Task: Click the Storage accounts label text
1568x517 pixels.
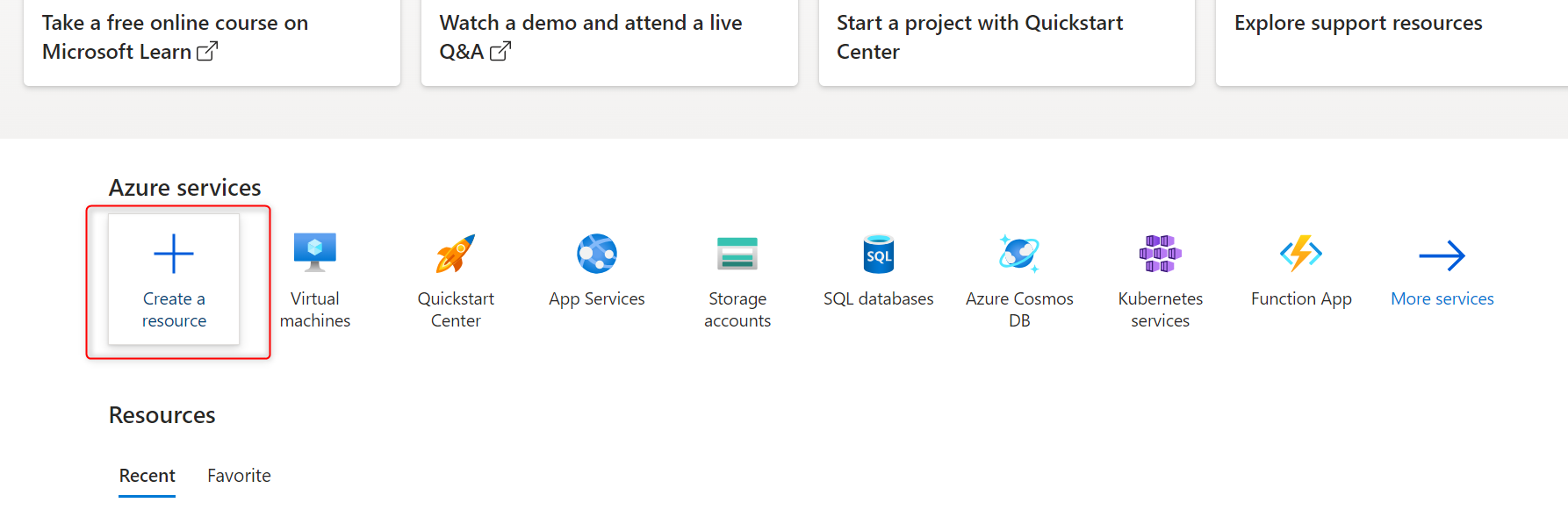Action: 737,310
